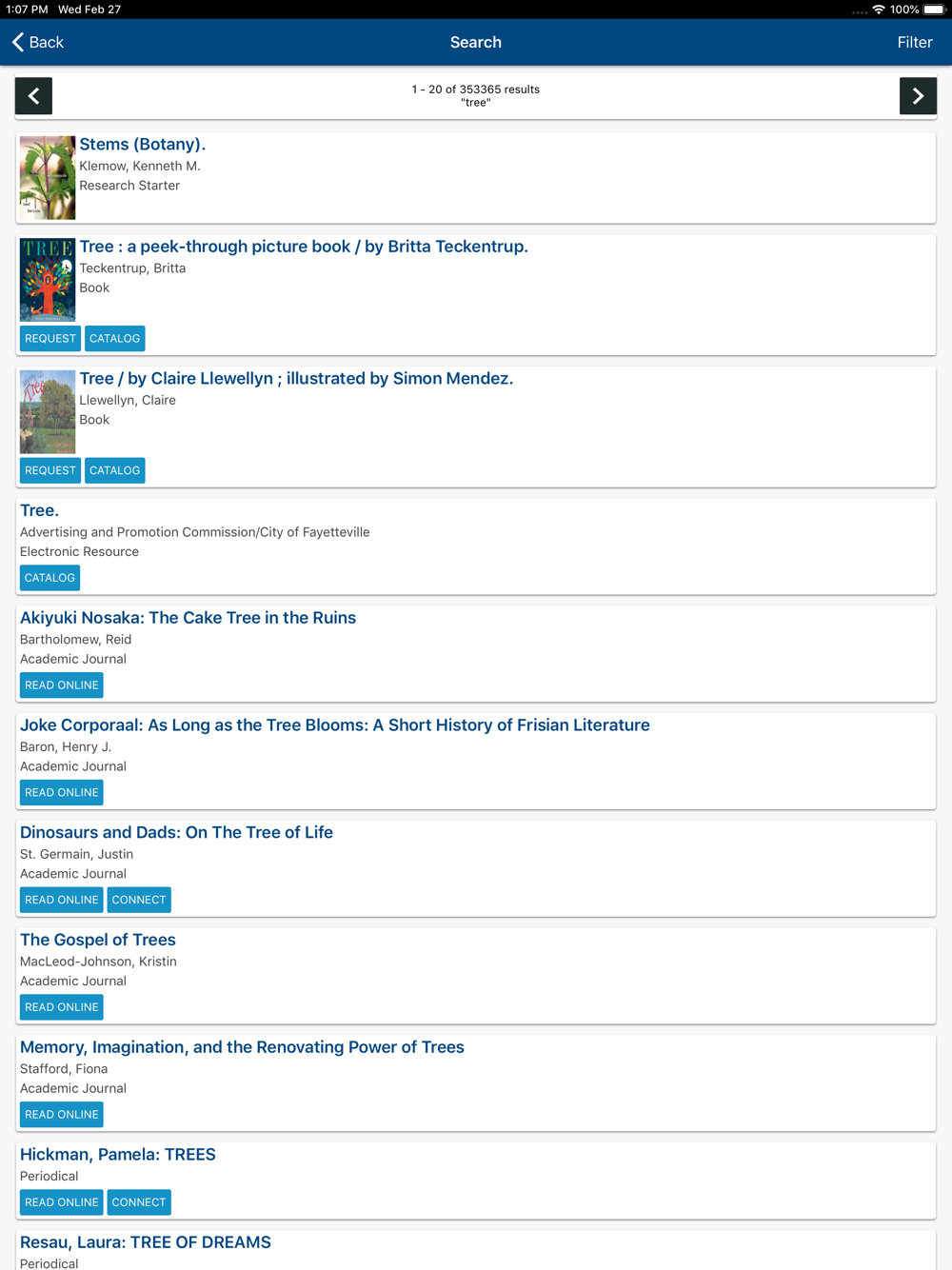
Task: Open the Stems (Botany) research starter title
Action: point(143,145)
